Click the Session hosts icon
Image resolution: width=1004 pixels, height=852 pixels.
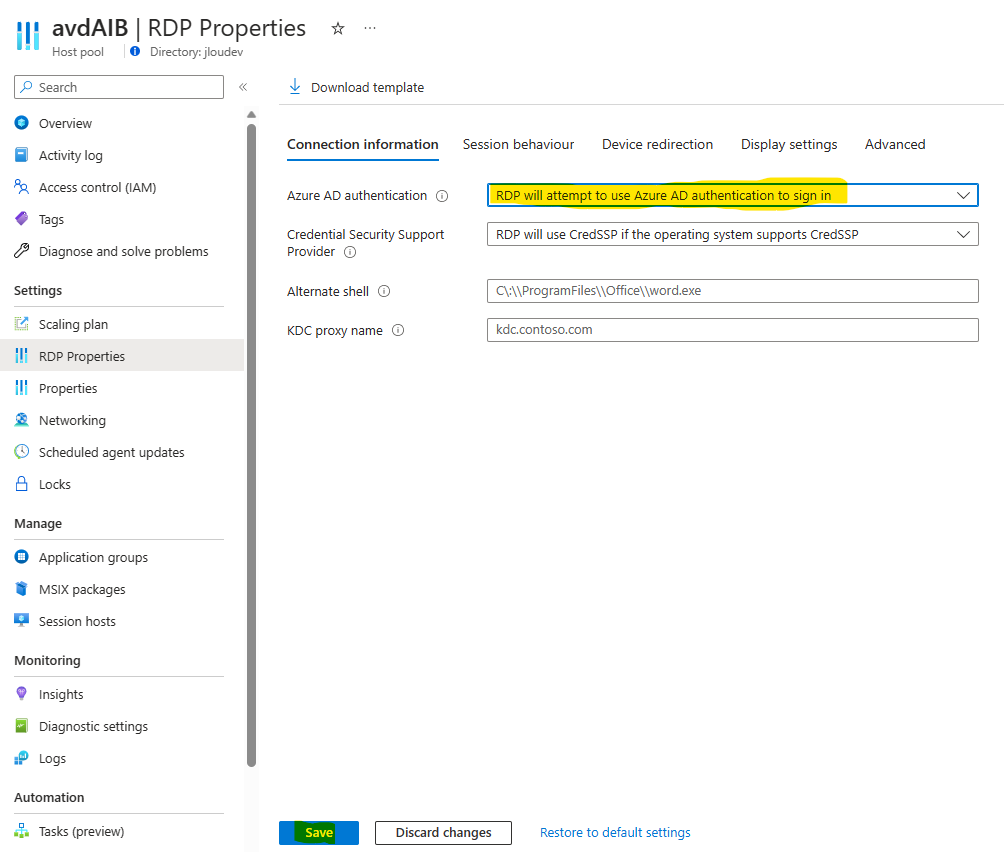[22, 621]
